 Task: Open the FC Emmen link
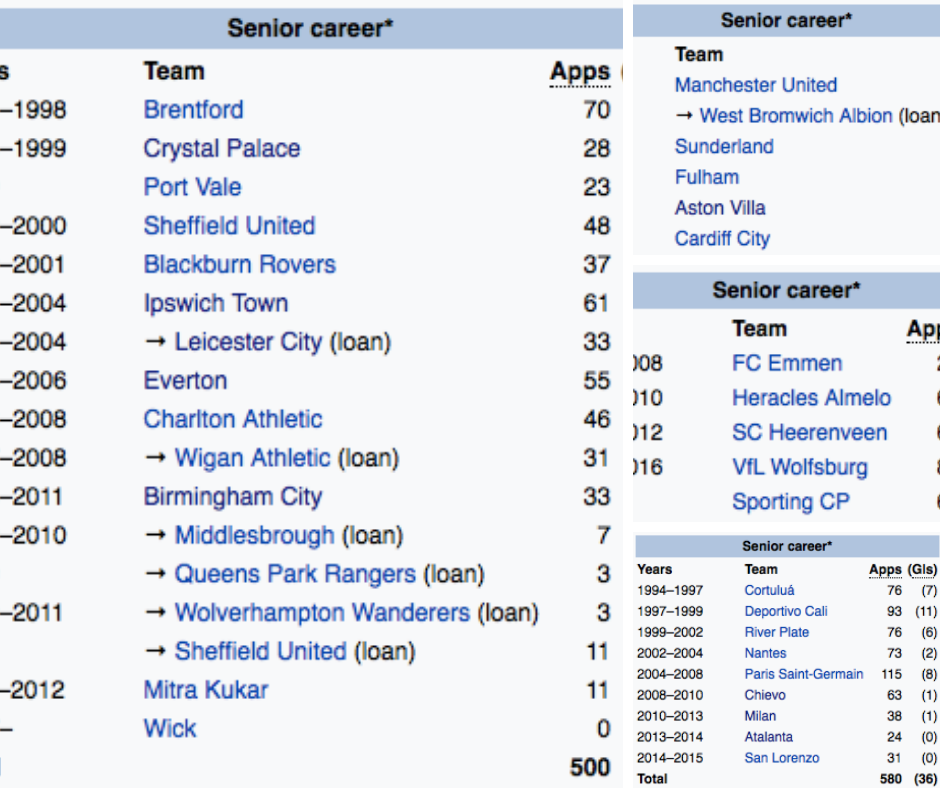(x=787, y=363)
